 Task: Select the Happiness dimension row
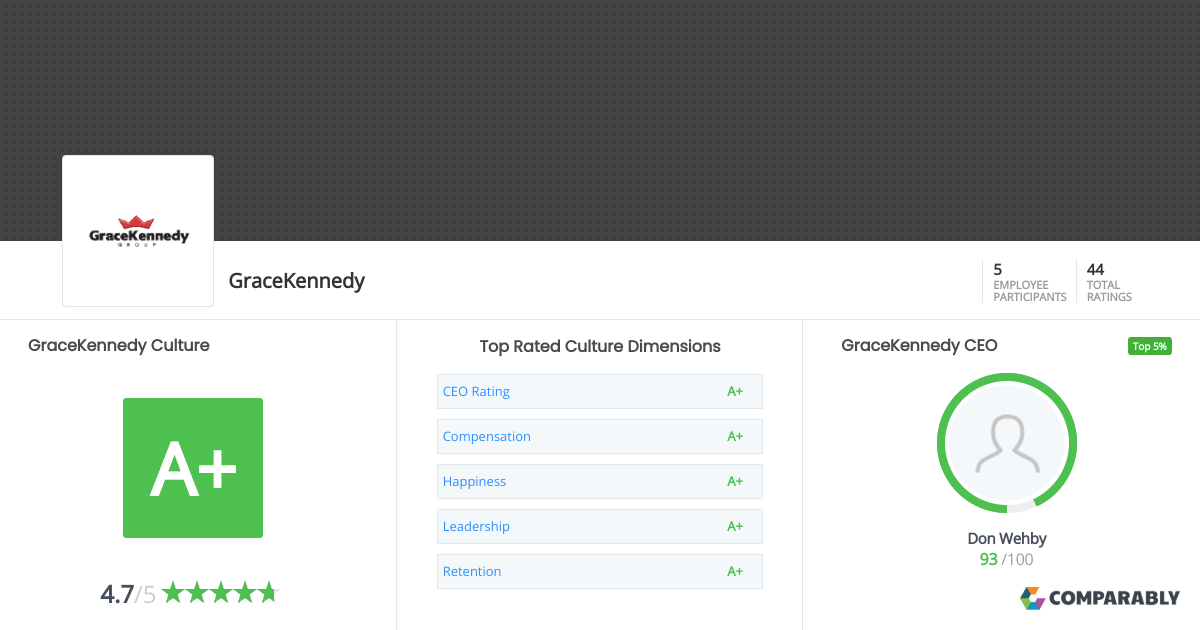point(599,481)
